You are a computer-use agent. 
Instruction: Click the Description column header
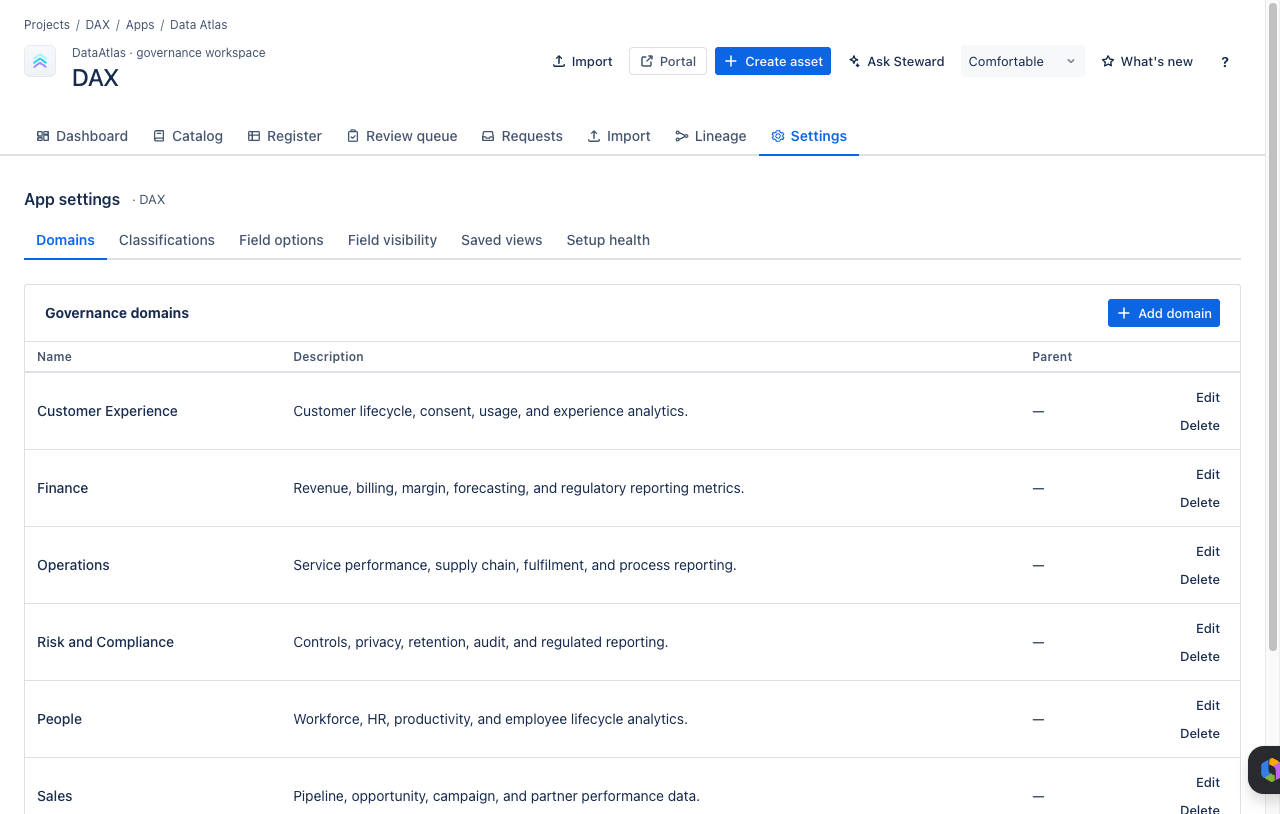coord(328,357)
